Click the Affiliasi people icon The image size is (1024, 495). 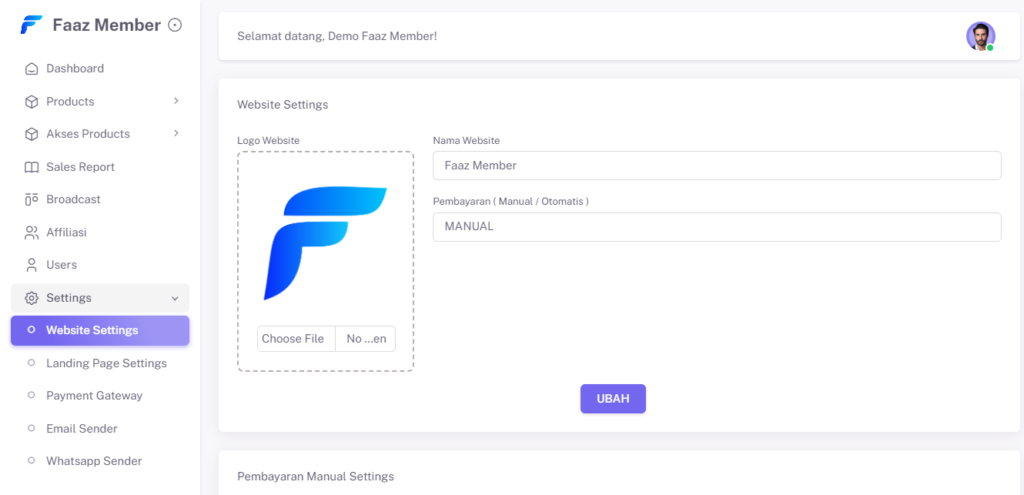click(x=31, y=233)
